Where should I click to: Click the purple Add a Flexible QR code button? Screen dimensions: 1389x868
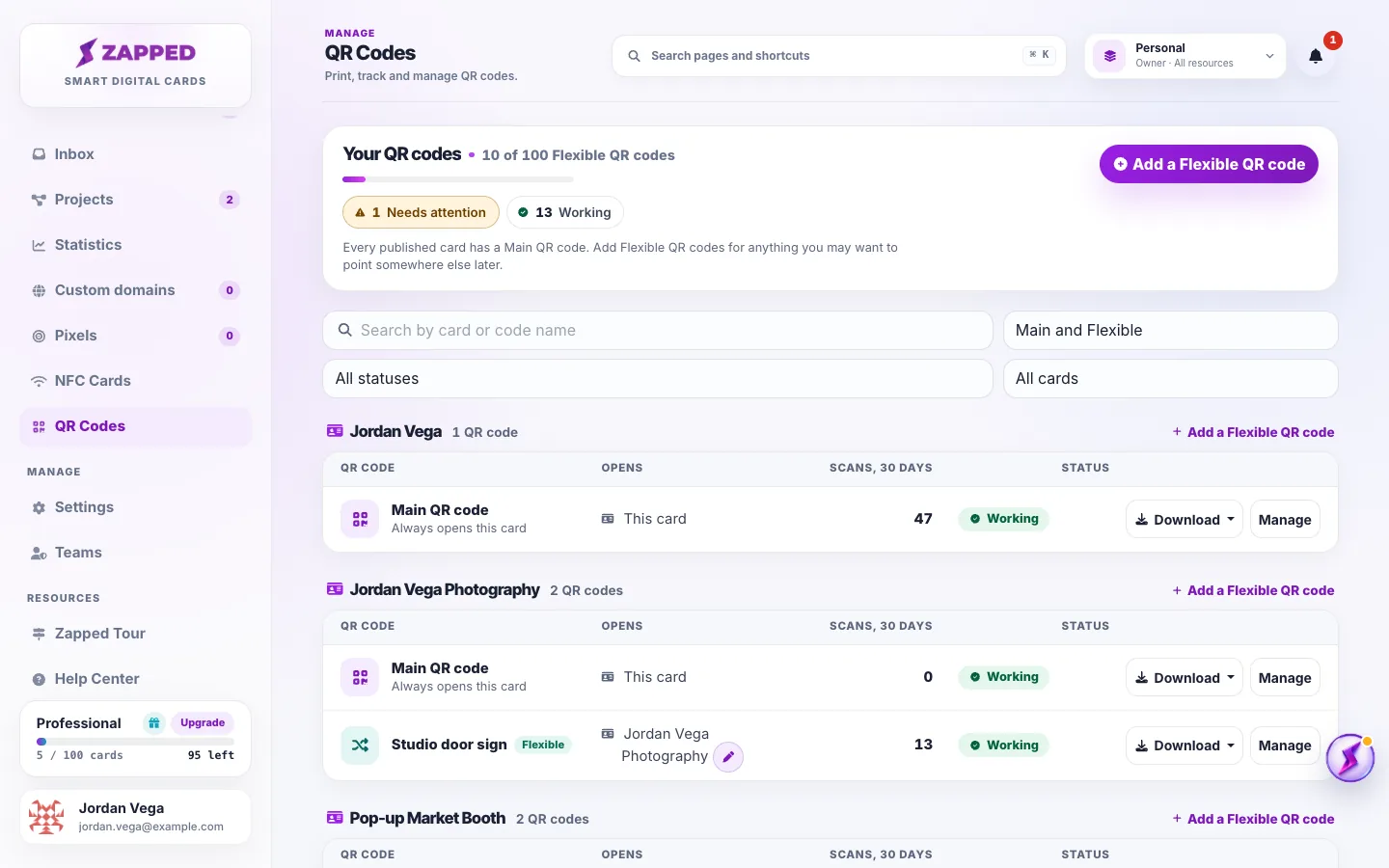click(1209, 164)
